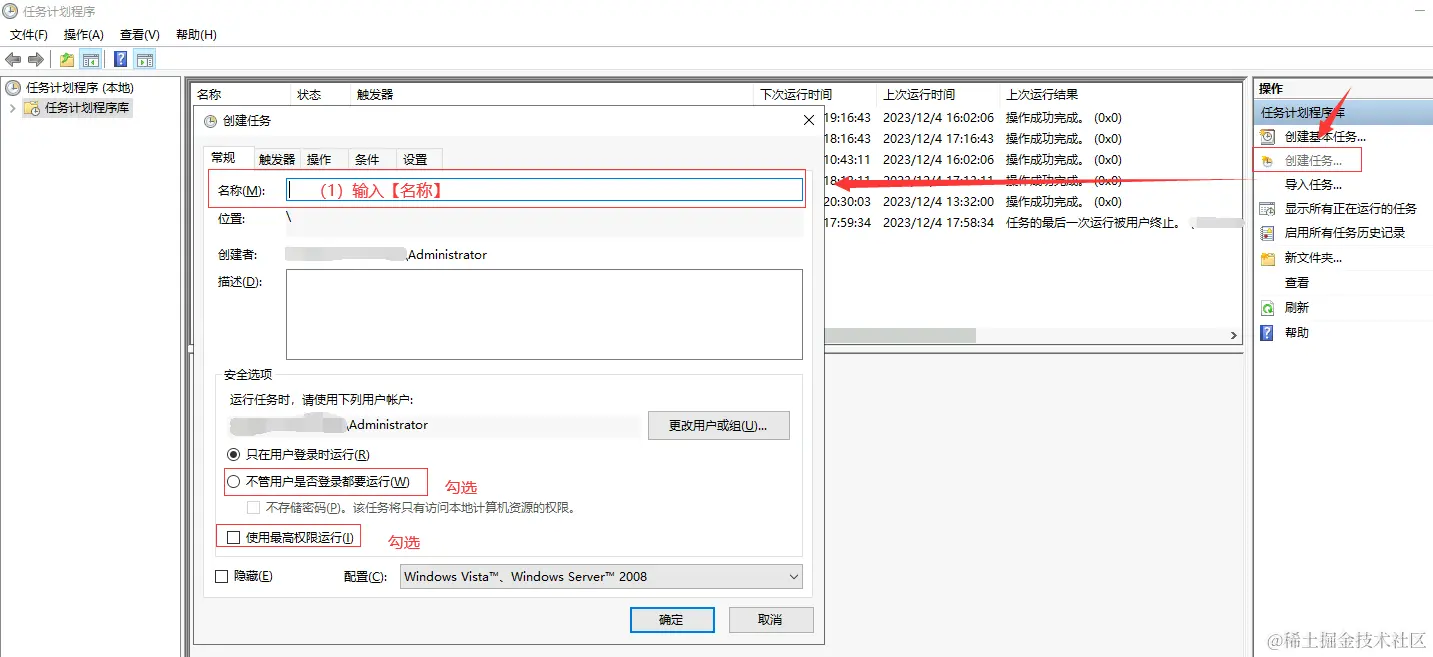Click the 创建任务 icon in actions pane
This screenshot has width=1433, height=657.
[1268, 161]
